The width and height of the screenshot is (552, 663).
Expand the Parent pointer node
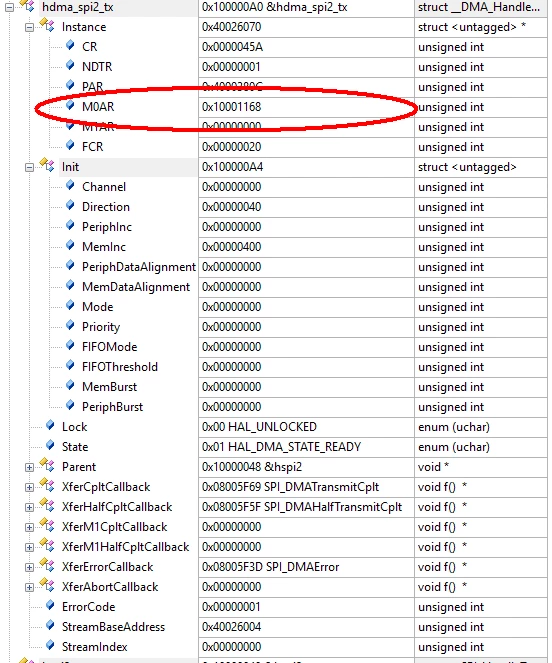pos(29,467)
